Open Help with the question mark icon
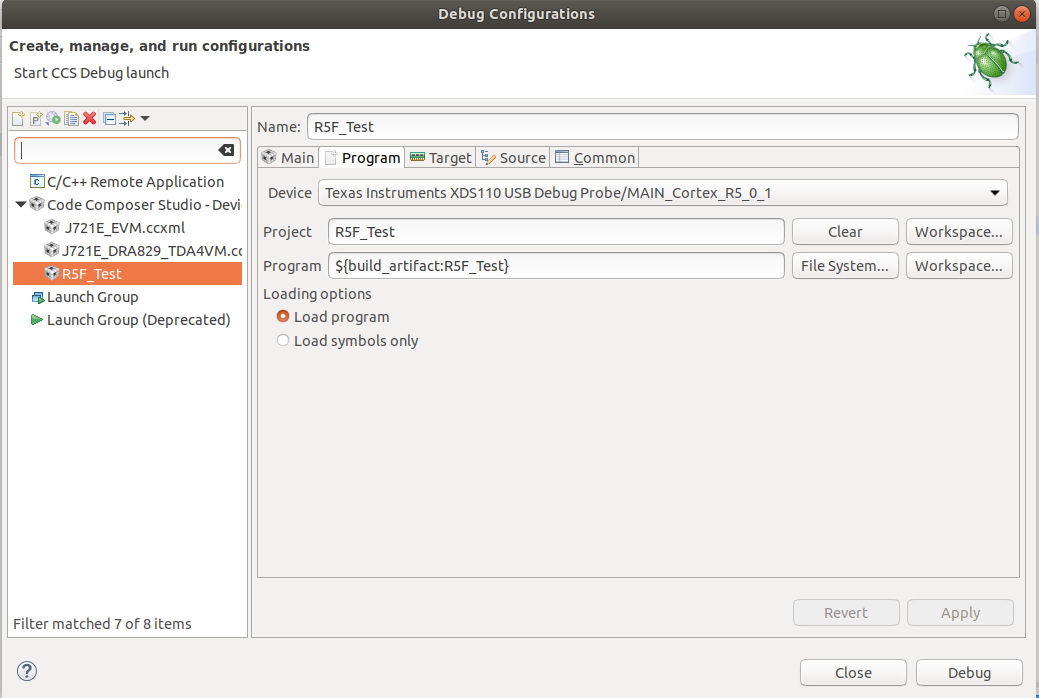The width and height of the screenshot is (1039, 698). coord(27,671)
